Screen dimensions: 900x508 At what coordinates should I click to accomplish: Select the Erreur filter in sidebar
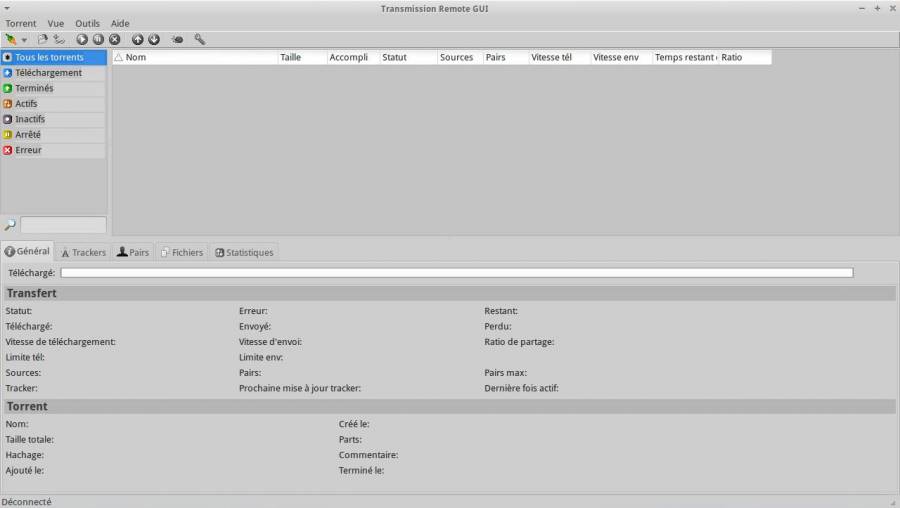(x=28, y=150)
